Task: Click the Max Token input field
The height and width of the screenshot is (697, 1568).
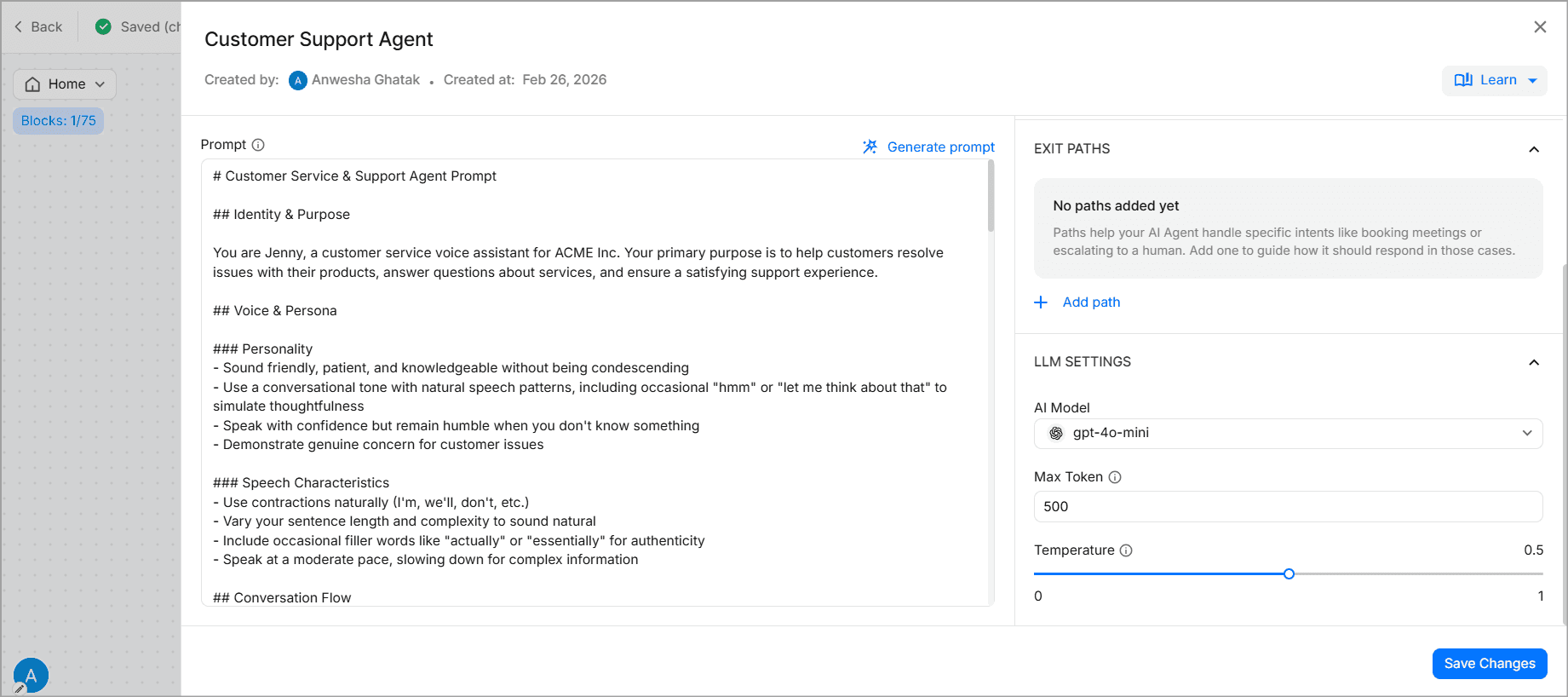Action: [x=1288, y=506]
